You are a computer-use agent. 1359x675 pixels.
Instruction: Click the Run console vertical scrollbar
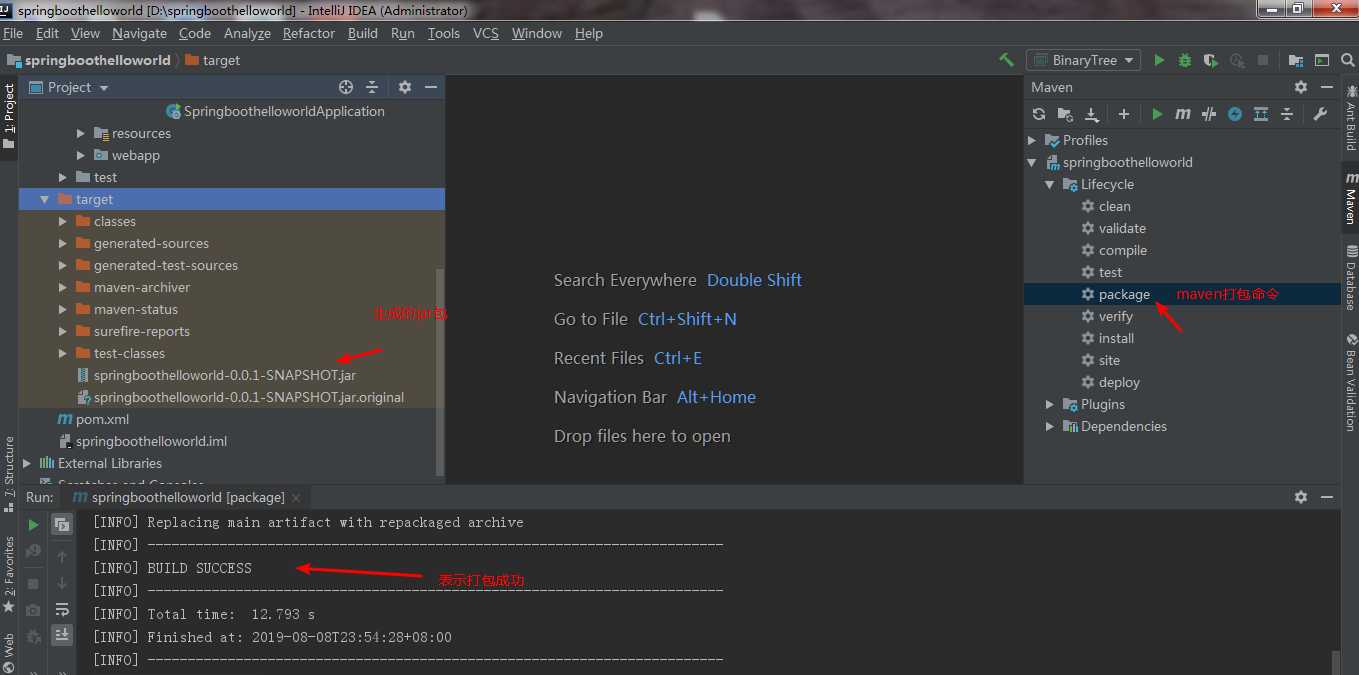coord(1335,661)
